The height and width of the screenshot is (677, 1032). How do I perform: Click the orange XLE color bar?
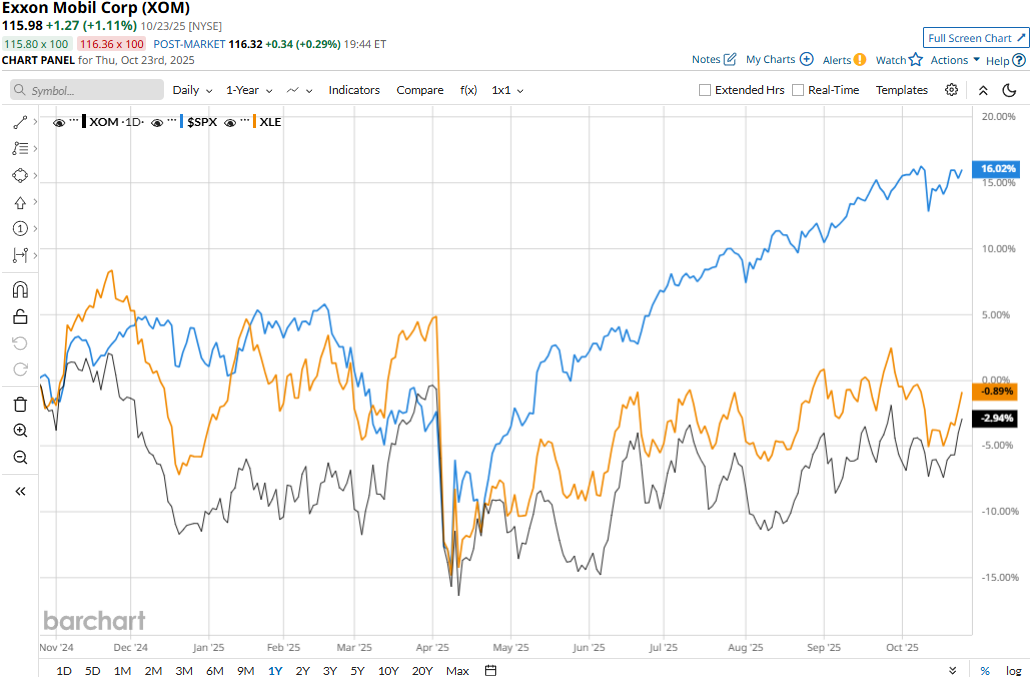coord(254,122)
